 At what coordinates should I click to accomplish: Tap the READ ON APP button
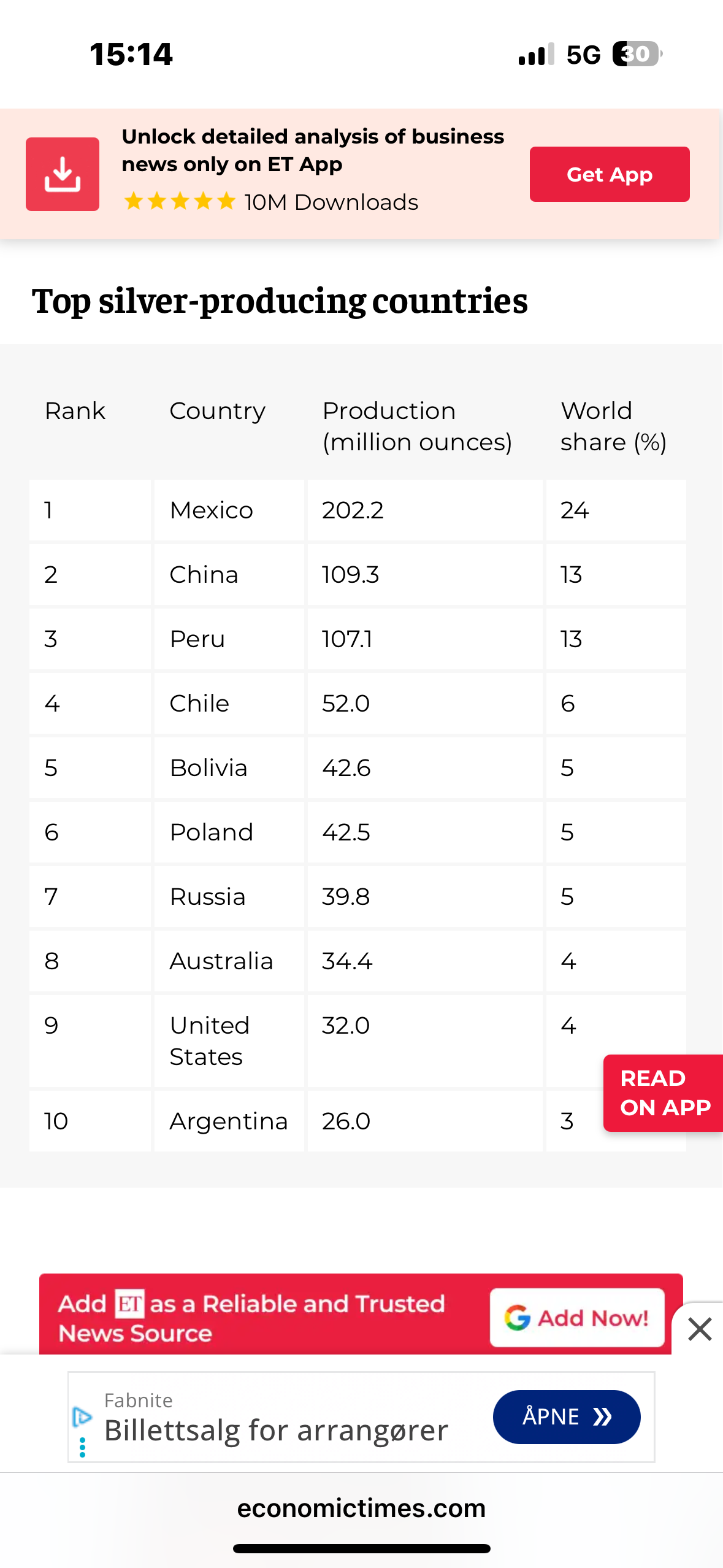point(664,1093)
